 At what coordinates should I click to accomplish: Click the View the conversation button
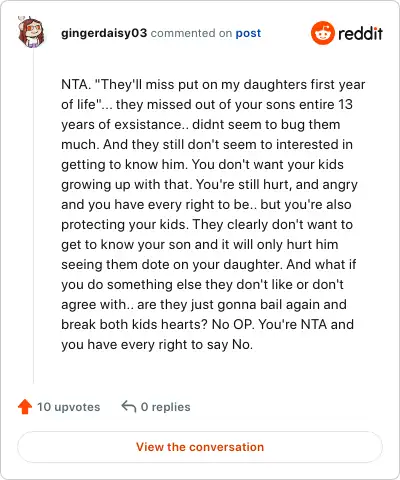tap(200, 447)
